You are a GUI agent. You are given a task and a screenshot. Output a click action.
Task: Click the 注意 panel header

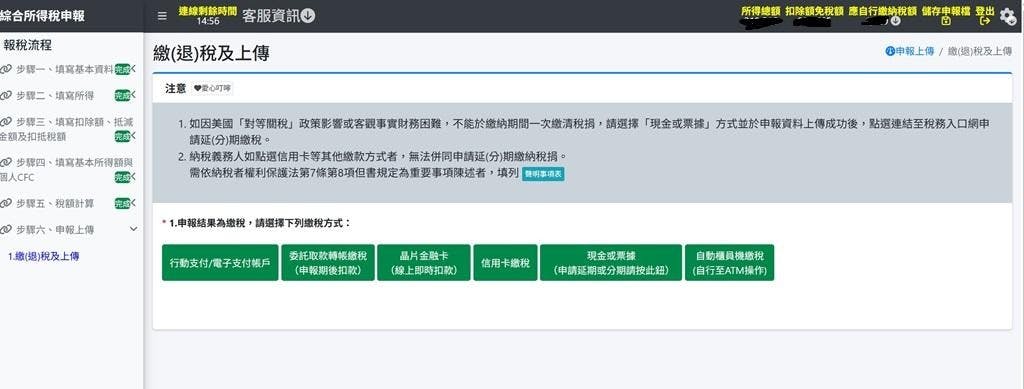click(176, 88)
